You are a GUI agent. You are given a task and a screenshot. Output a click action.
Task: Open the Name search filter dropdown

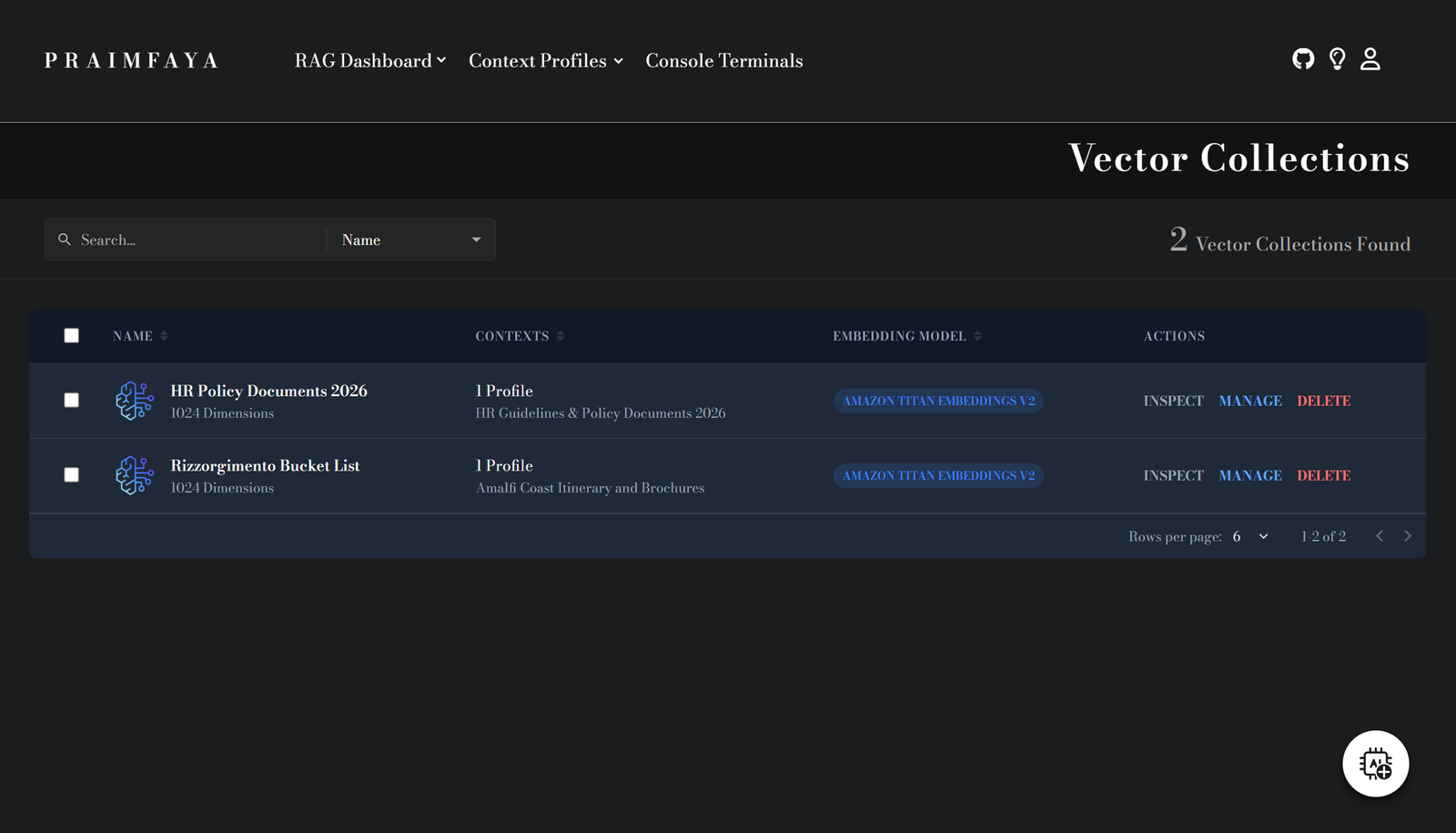point(411,239)
